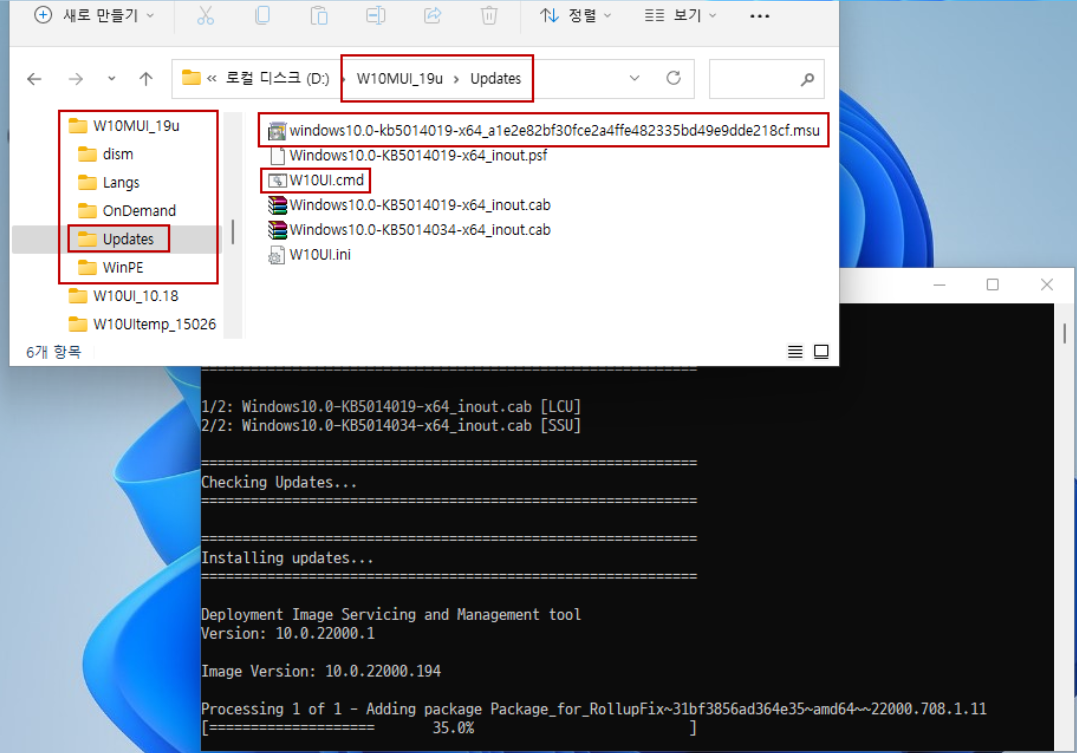Image resolution: width=1077 pixels, height=753 pixels.
Task: Expand recent locations chevron
Action: click(111, 79)
